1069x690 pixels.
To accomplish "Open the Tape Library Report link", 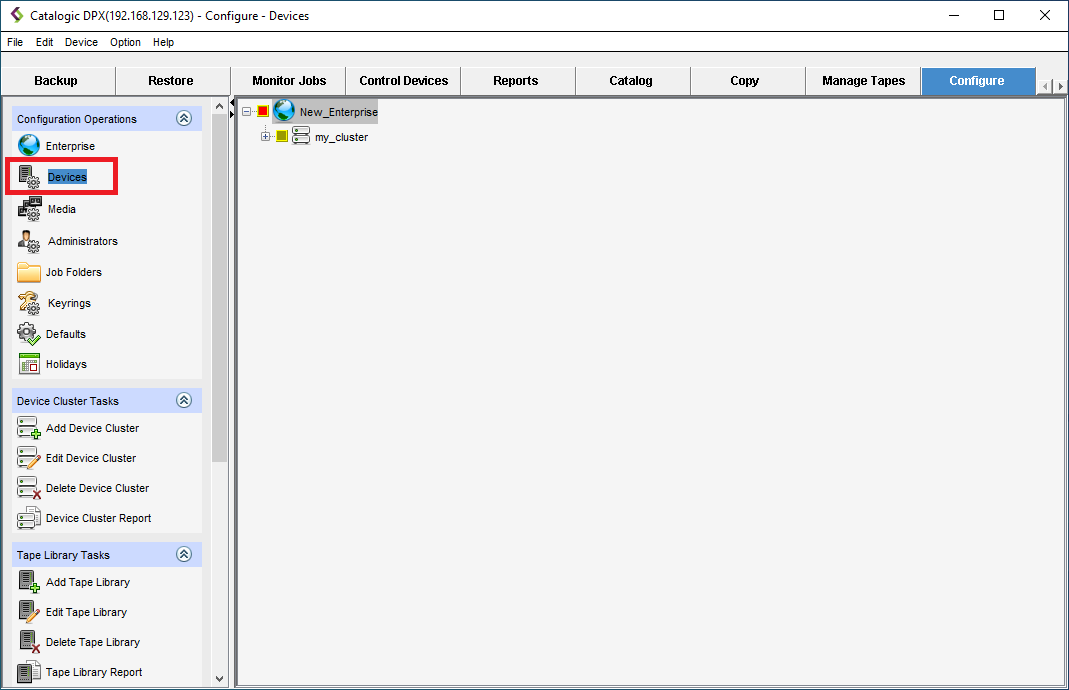I will (x=94, y=672).
